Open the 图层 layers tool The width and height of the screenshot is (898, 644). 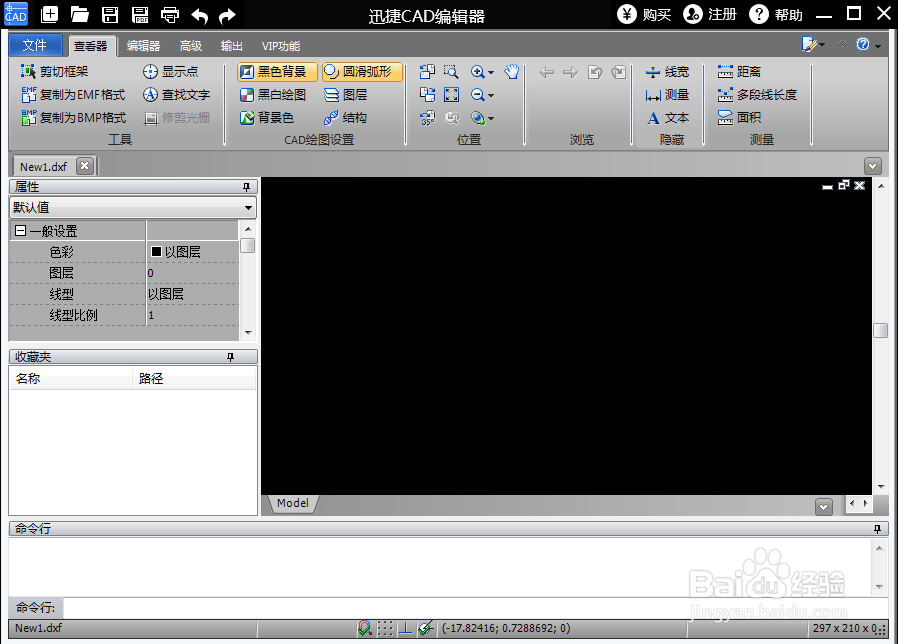click(345, 95)
